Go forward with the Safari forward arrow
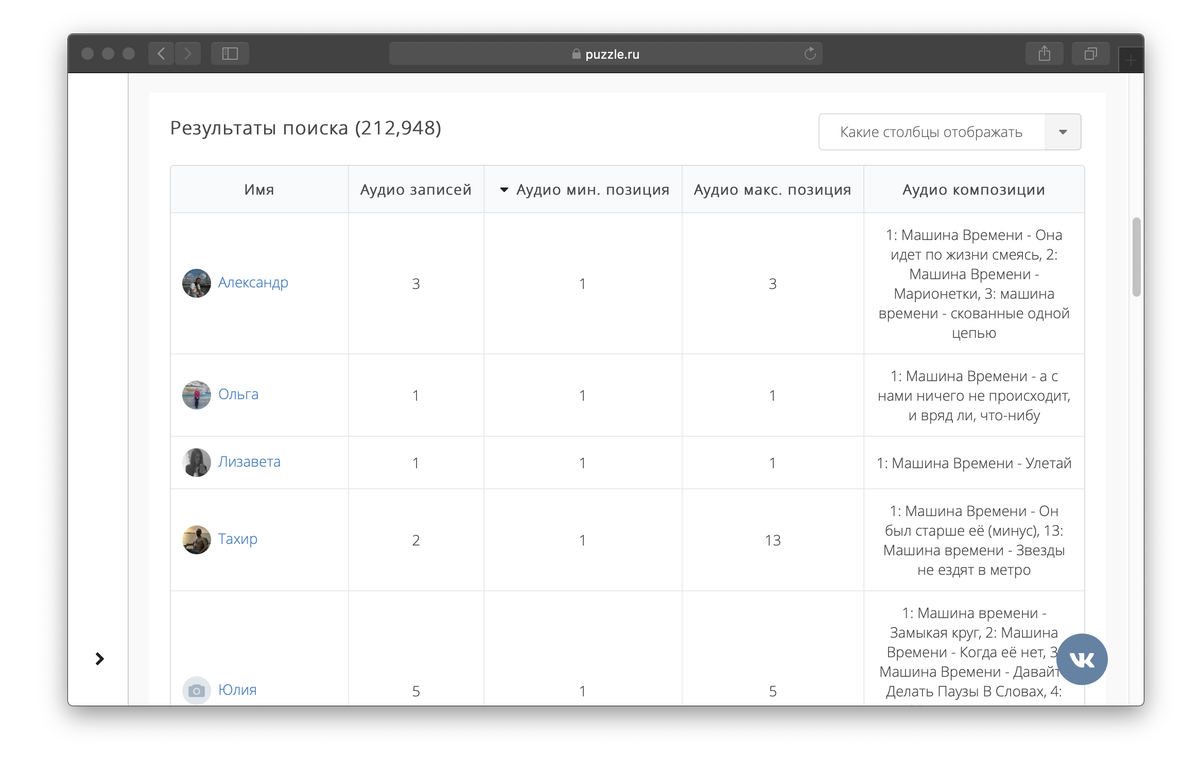Image resolution: width=1200 pixels, height=768 pixels. click(188, 54)
